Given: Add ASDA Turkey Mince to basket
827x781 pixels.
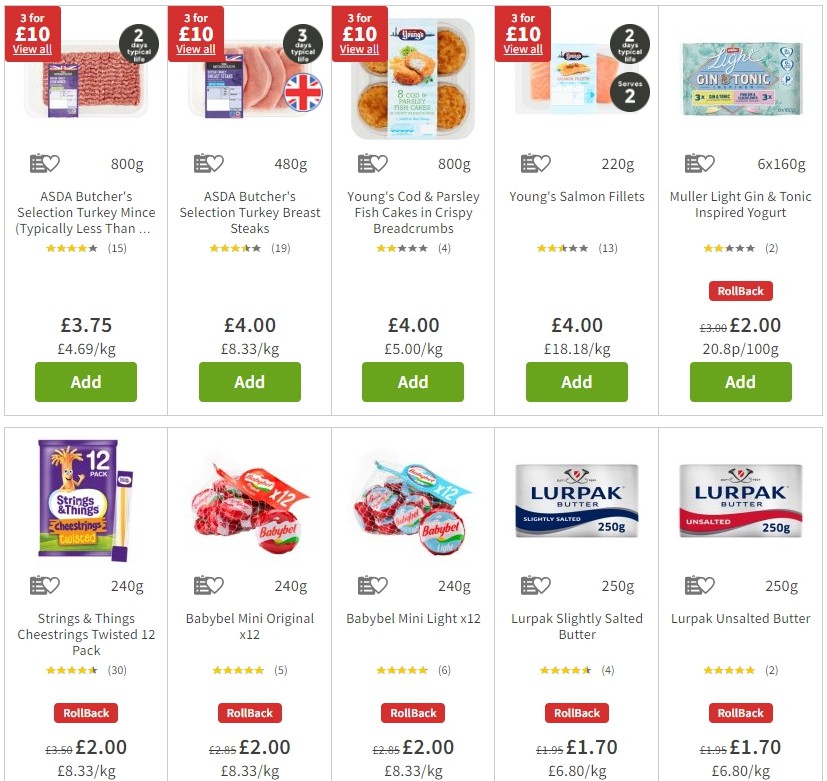Looking at the screenshot, I should pyautogui.click(x=85, y=382).
